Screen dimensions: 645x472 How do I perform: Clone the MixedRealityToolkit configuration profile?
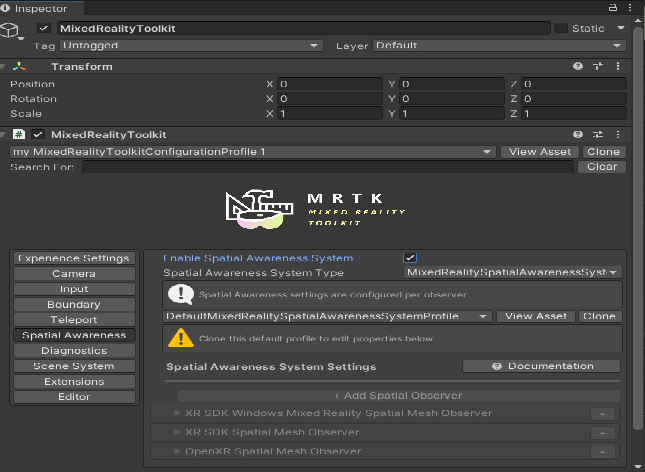click(x=603, y=152)
